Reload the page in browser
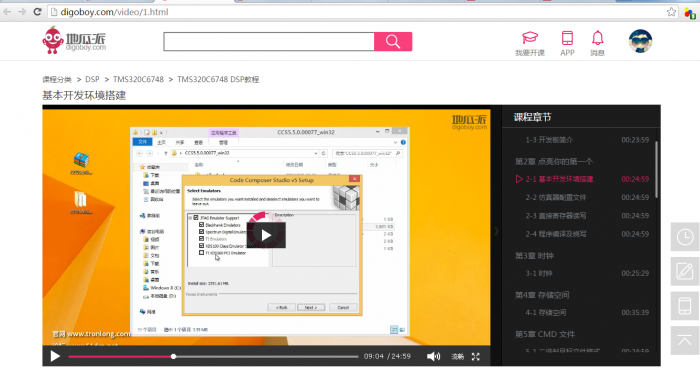The image size is (700, 370). [x=38, y=12]
